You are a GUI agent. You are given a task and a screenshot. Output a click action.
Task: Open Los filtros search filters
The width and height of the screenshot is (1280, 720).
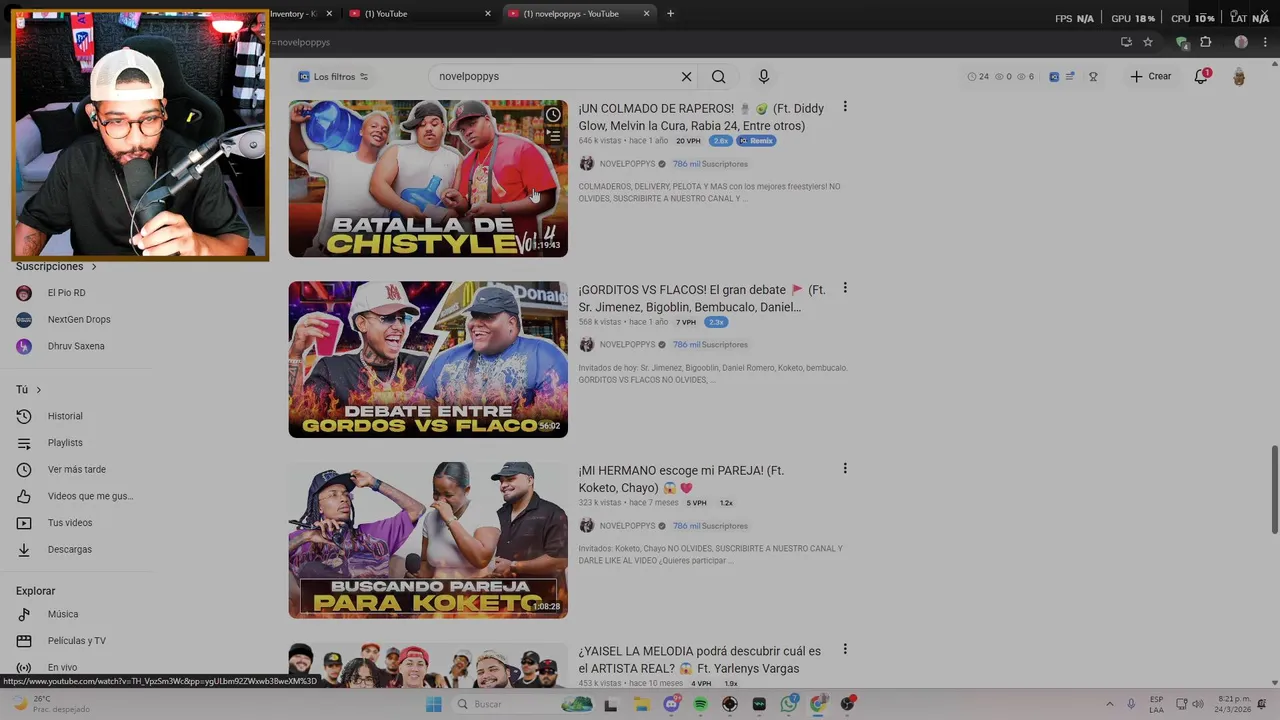[333, 77]
